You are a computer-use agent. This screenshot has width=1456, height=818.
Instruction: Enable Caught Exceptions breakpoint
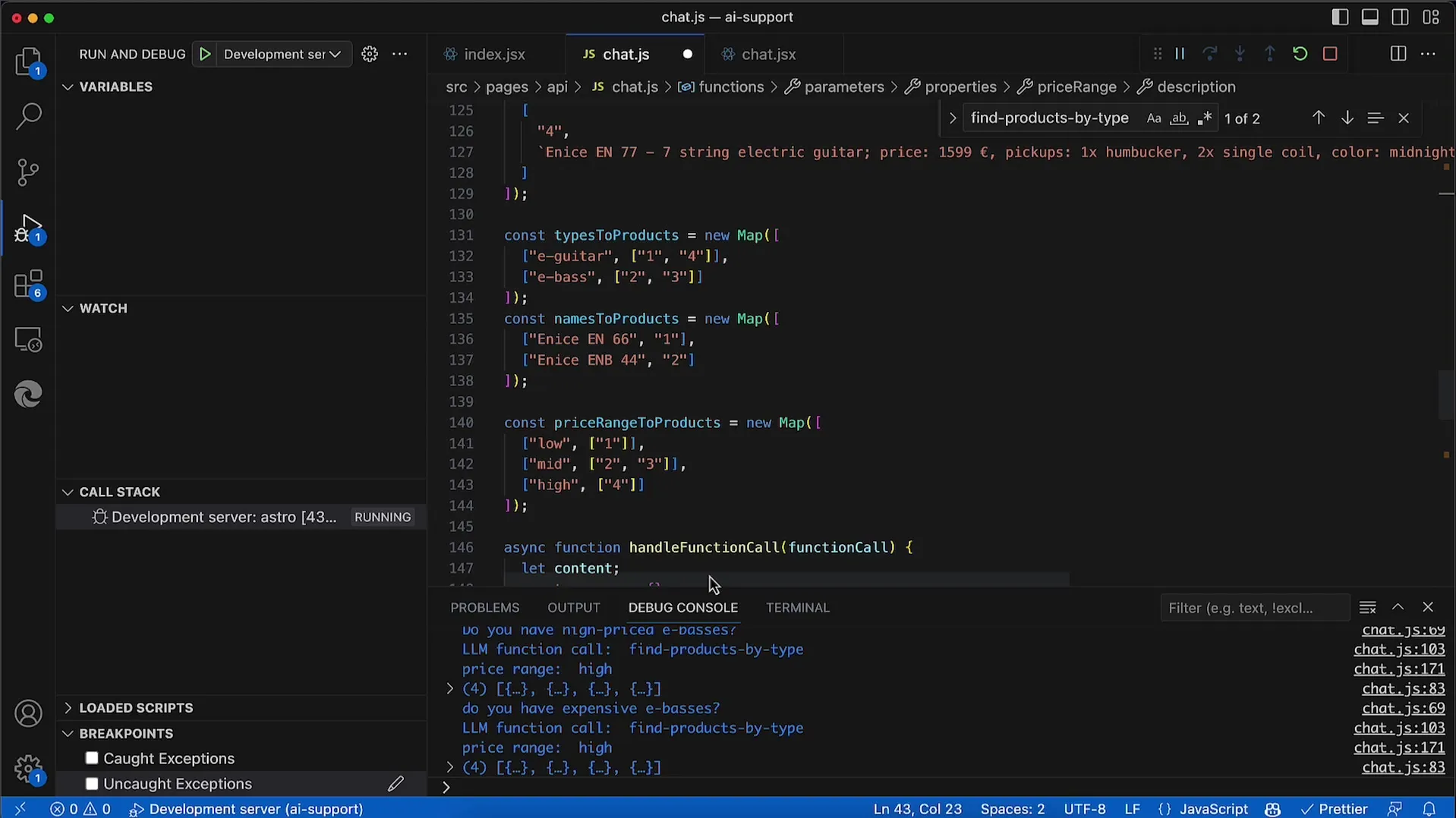(x=92, y=758)
